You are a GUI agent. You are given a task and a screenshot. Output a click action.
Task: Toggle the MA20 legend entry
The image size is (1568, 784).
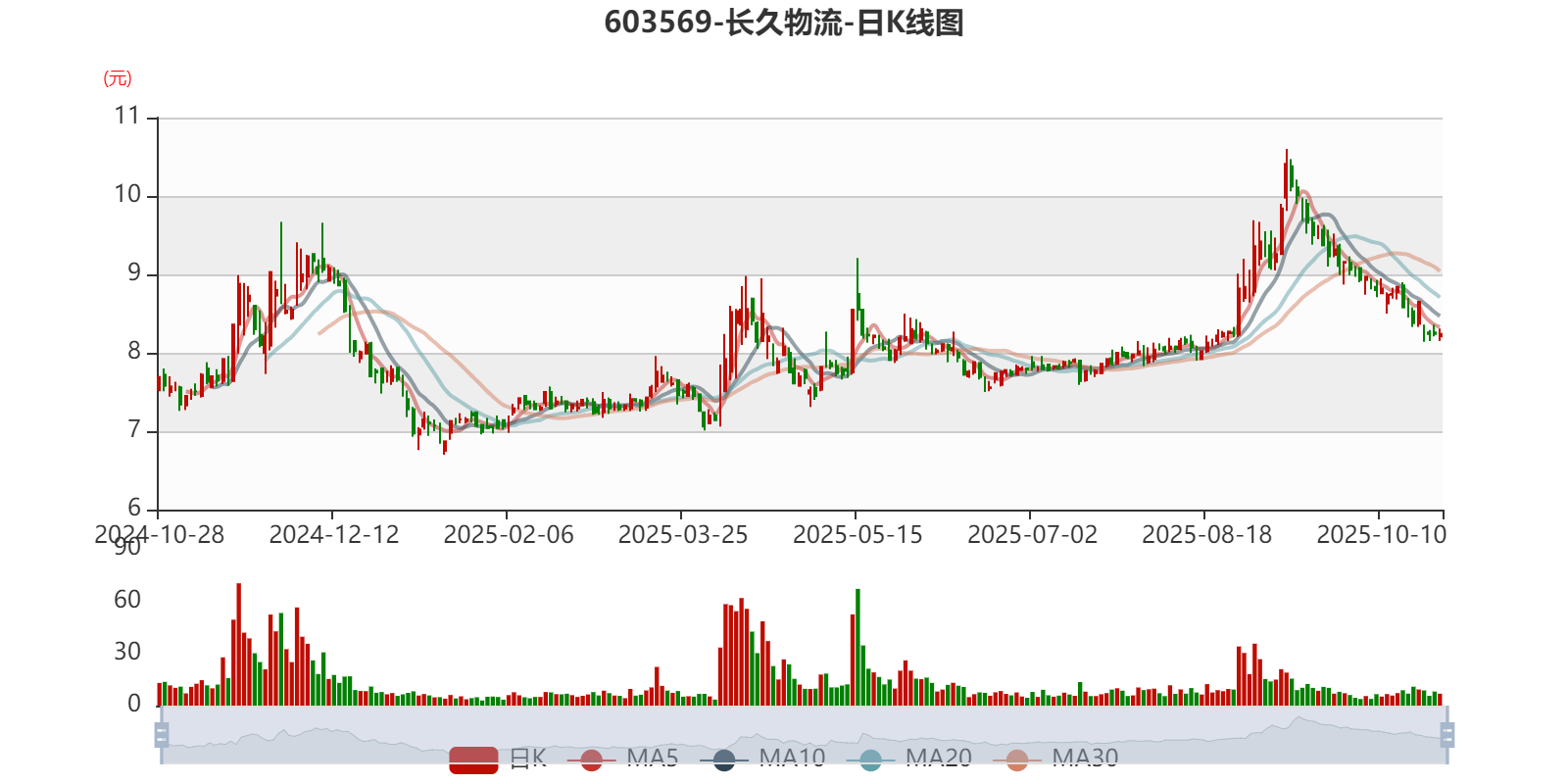908,759
